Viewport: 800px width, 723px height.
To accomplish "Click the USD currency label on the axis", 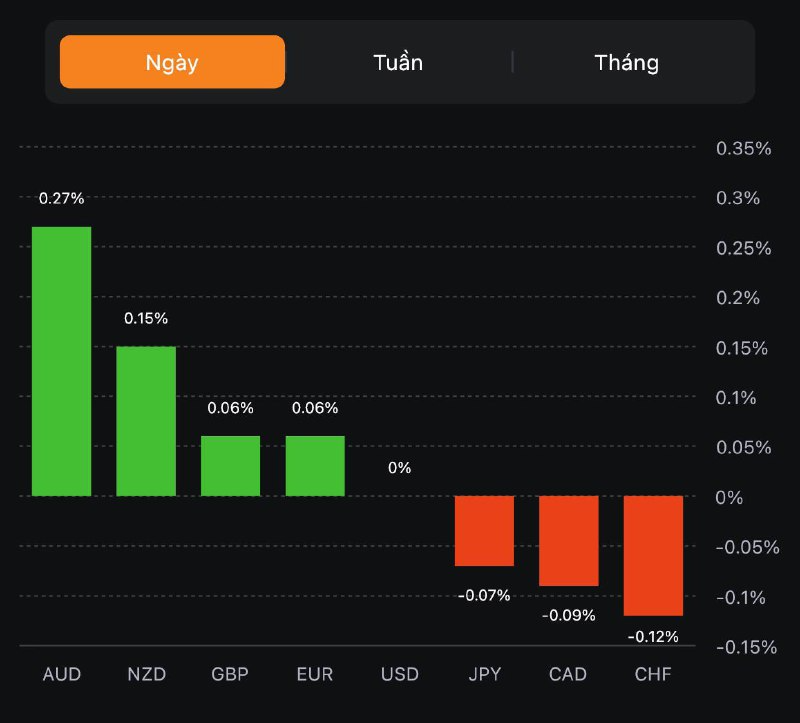I will [400, 674].
